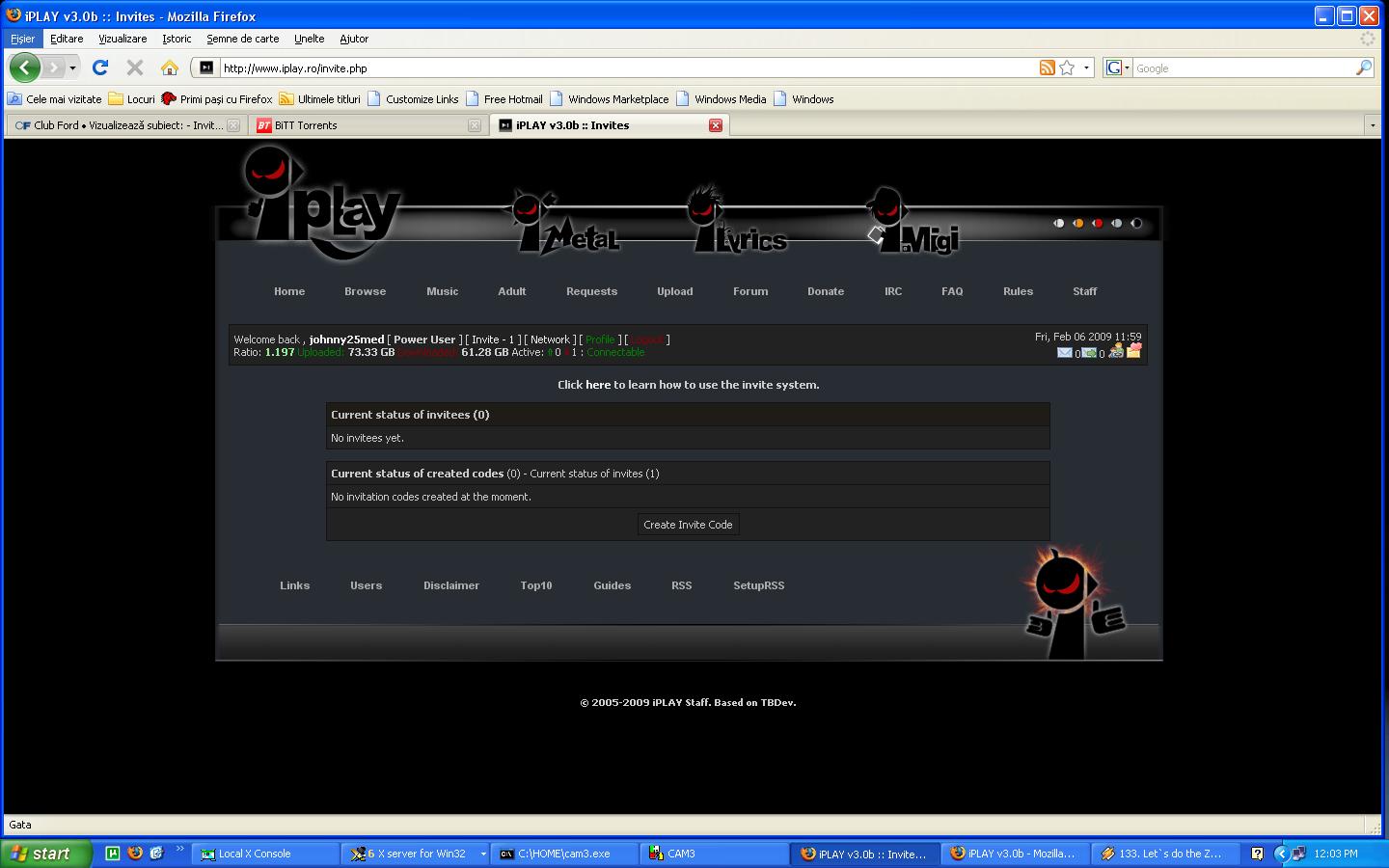Open the sent messages envelope icon
The image size is (1389, 868).
tap(1089, 352)
